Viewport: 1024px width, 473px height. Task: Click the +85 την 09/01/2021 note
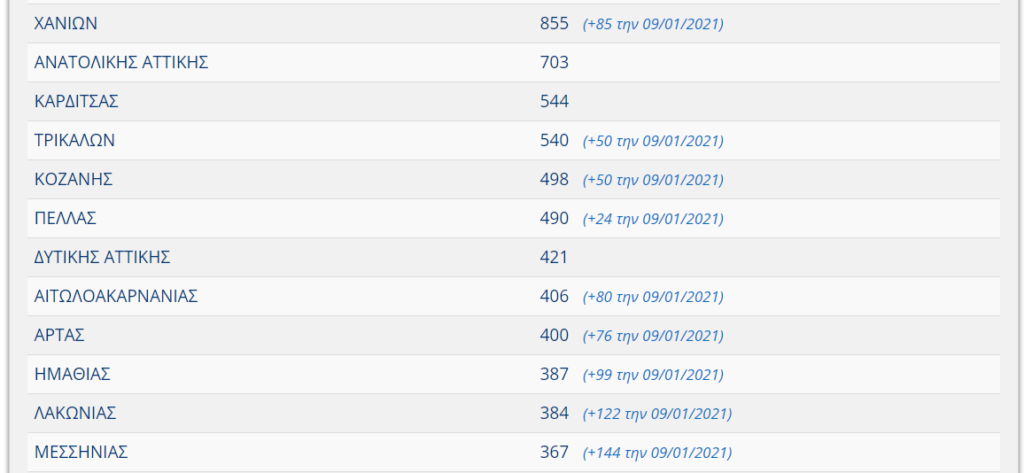(x=653, y=24)
